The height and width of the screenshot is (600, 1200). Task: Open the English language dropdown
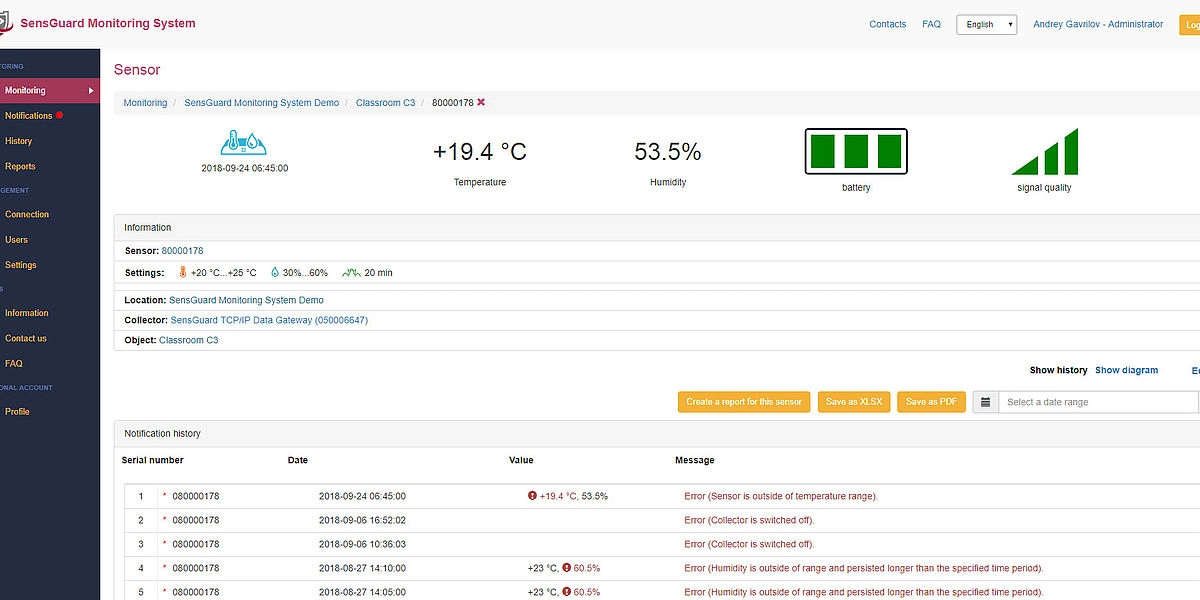tap(986, 24)
